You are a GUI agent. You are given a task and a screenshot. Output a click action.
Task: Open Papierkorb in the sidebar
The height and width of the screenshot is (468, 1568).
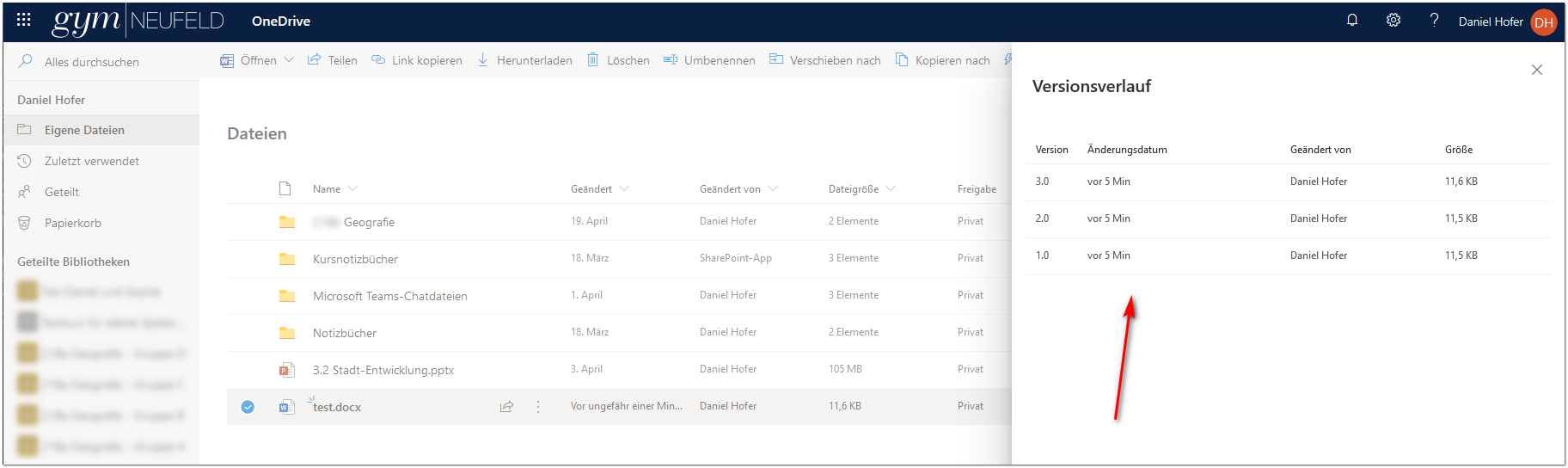coord(73,223)
